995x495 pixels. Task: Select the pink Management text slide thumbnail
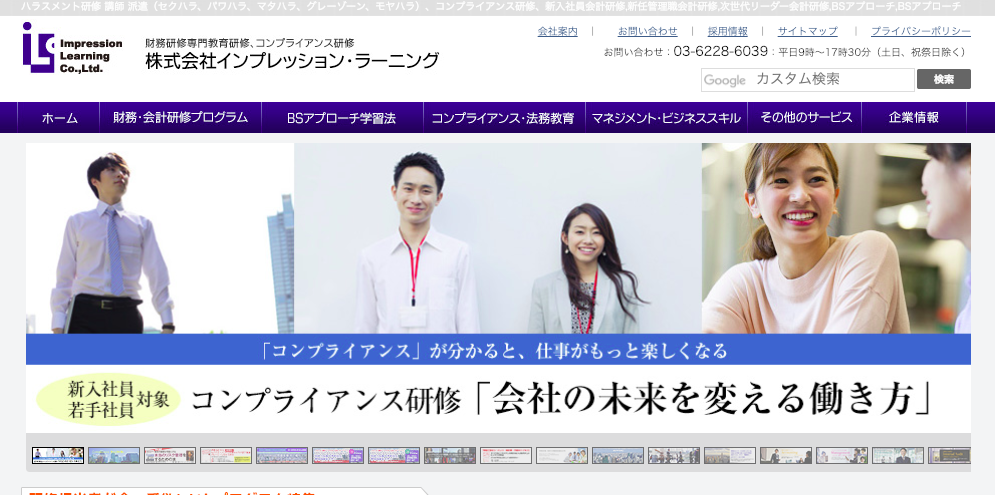point(841,455)
